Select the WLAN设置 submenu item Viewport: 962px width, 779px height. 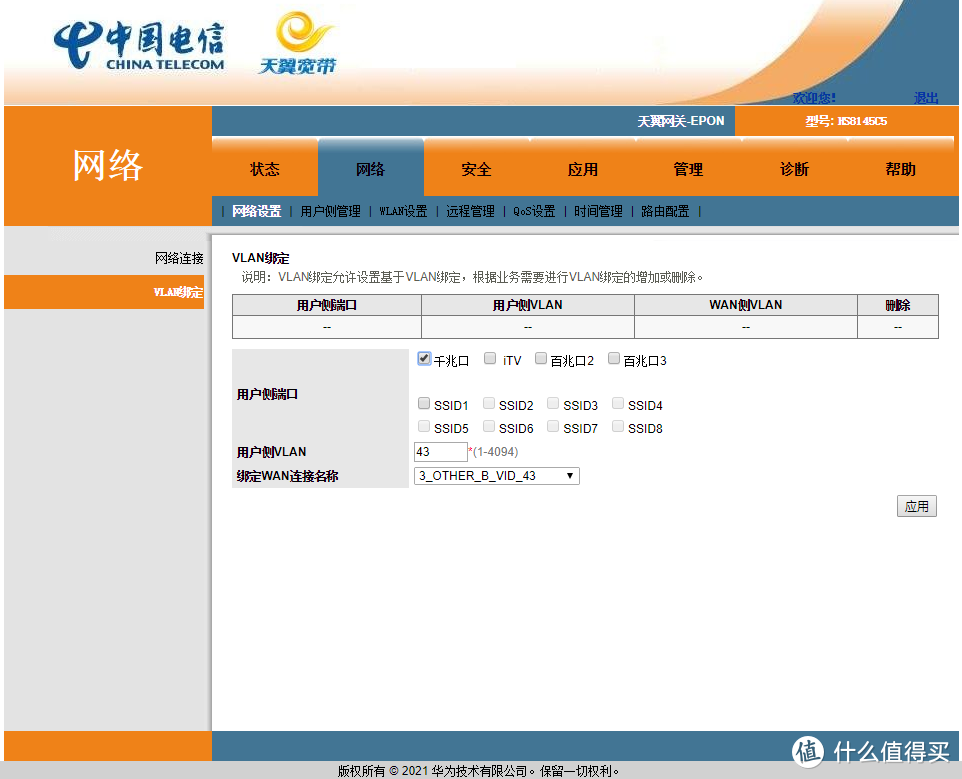click(x=402, y=211)
